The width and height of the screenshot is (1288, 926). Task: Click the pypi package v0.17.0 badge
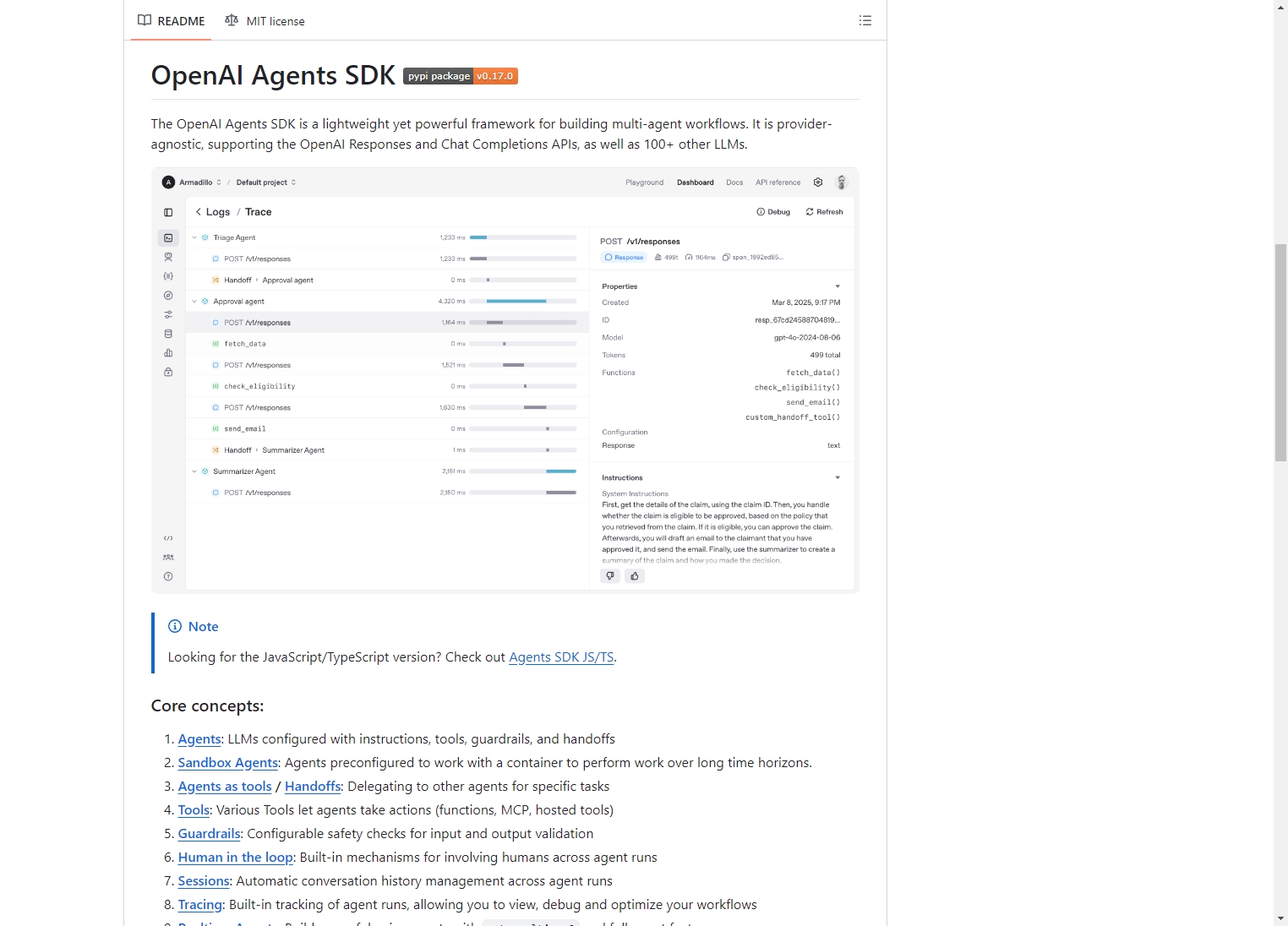coord(461,76)
